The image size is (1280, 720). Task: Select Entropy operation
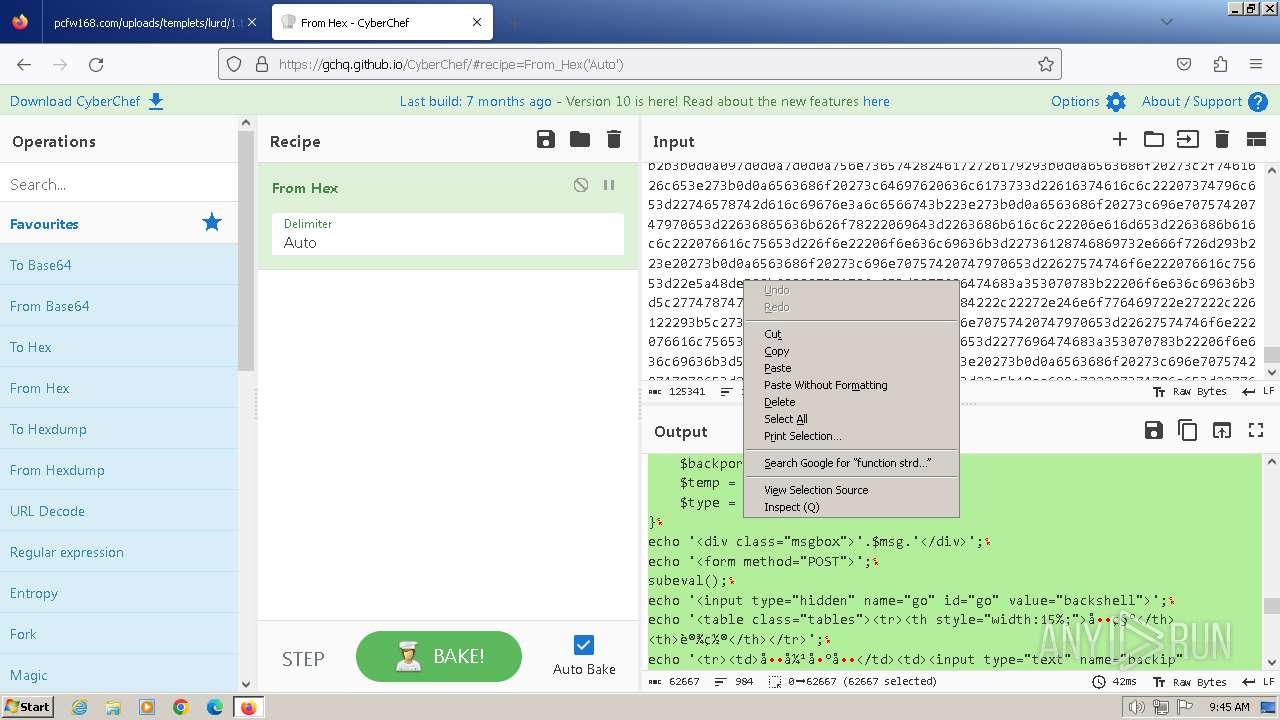pos(118,593)
